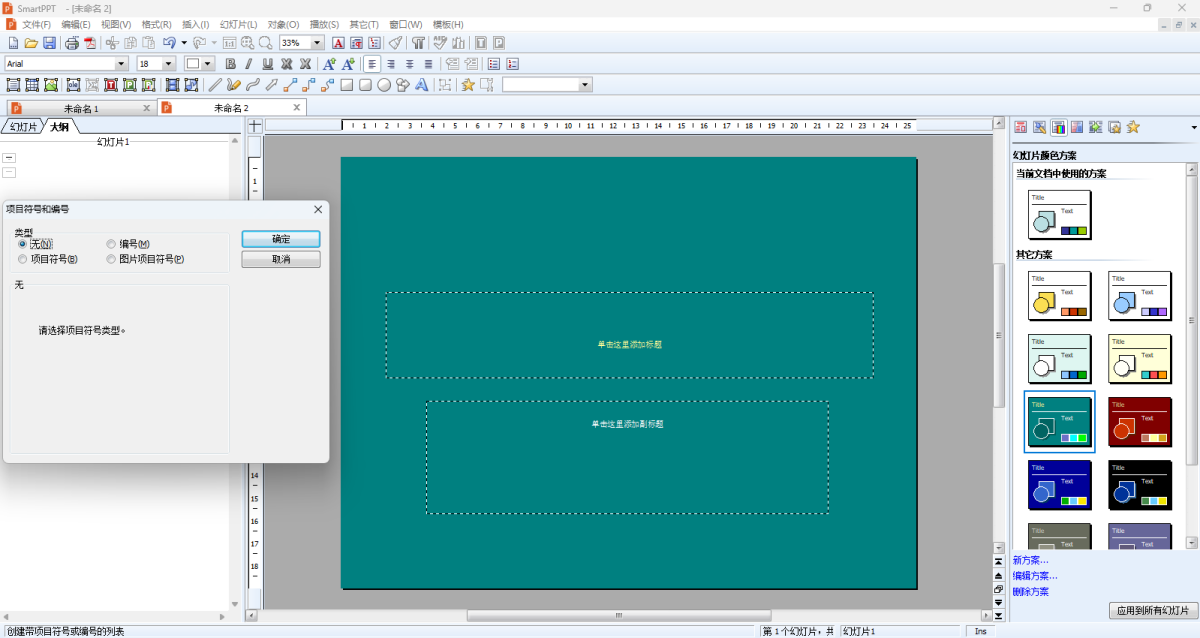Click the Print icon
The width and height of the screenshot is (1200, 638).
pyautogui.click(x=72, y=43)
